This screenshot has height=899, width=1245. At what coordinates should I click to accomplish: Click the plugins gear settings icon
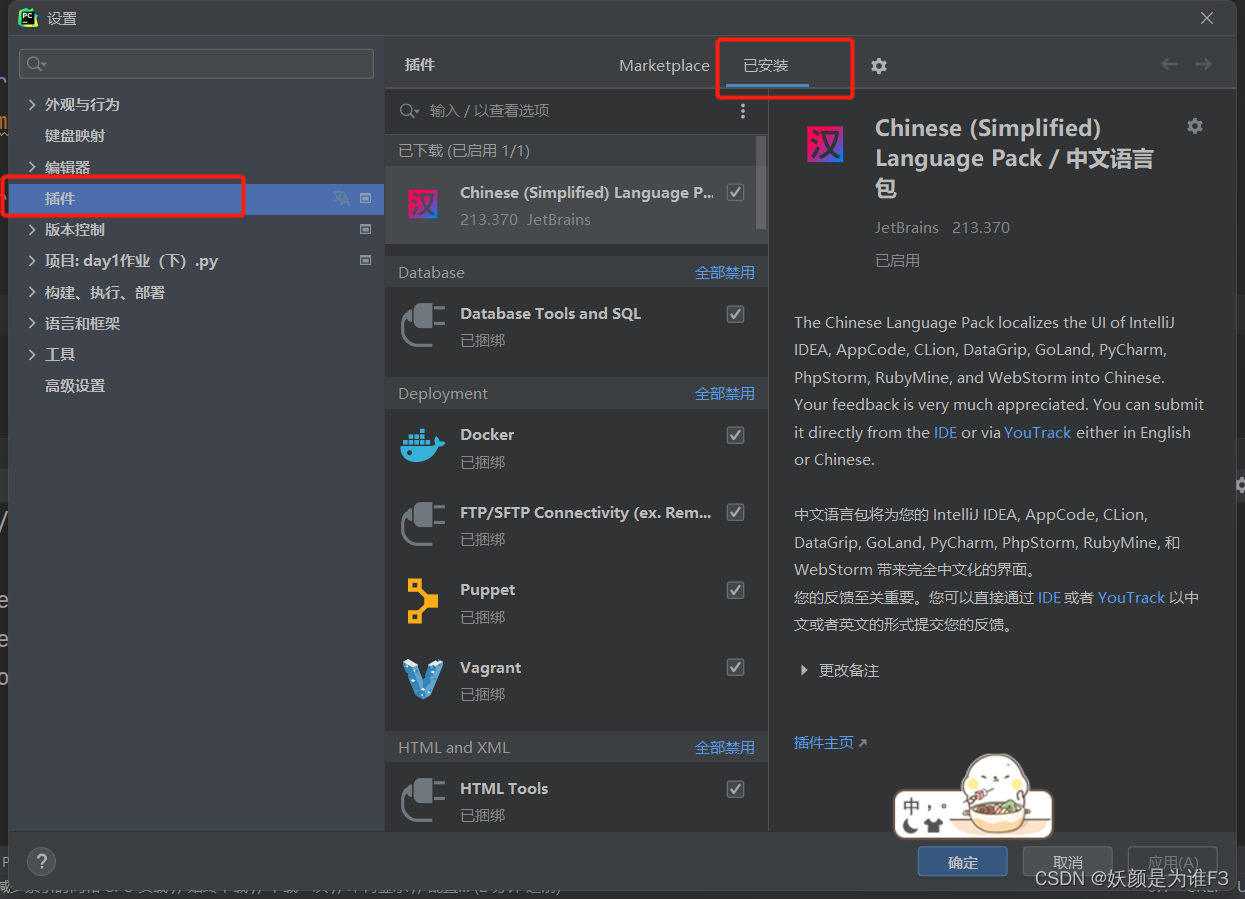pos(879,66)
